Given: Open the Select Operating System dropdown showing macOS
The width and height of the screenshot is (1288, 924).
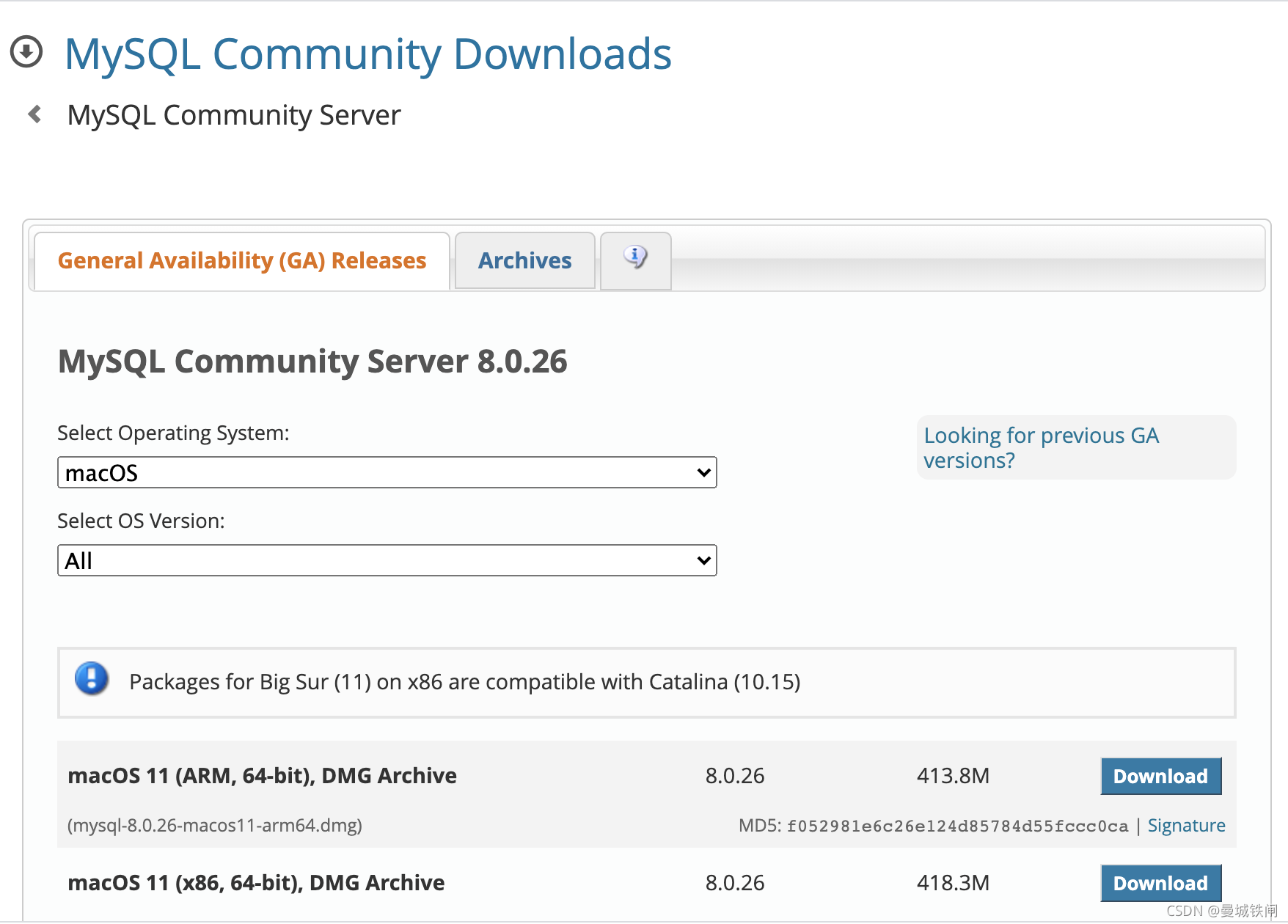Looking at the screenshot, I should (x=387, y=472).
